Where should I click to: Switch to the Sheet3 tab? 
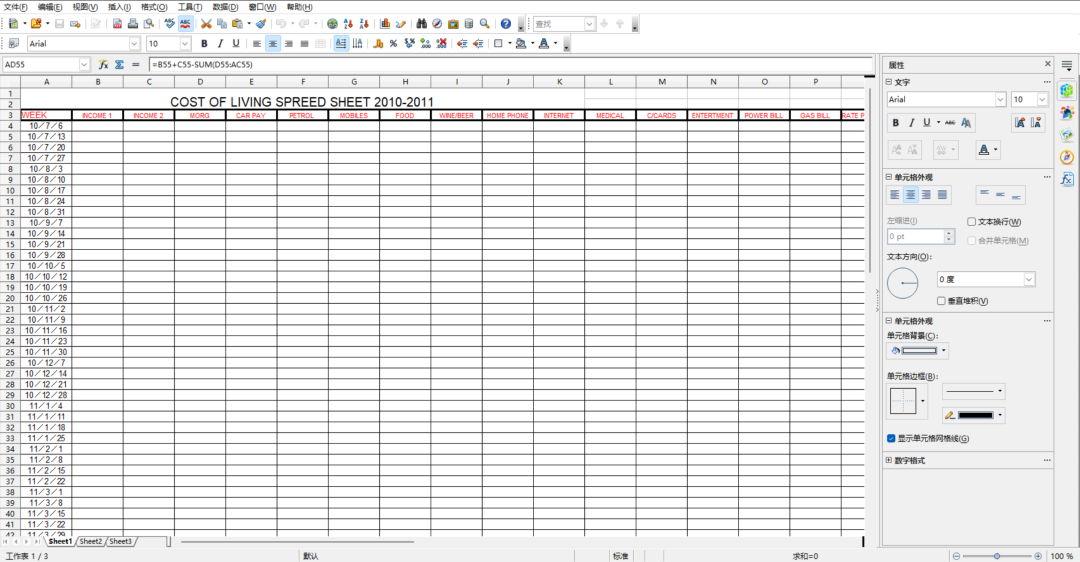point(121,541)
